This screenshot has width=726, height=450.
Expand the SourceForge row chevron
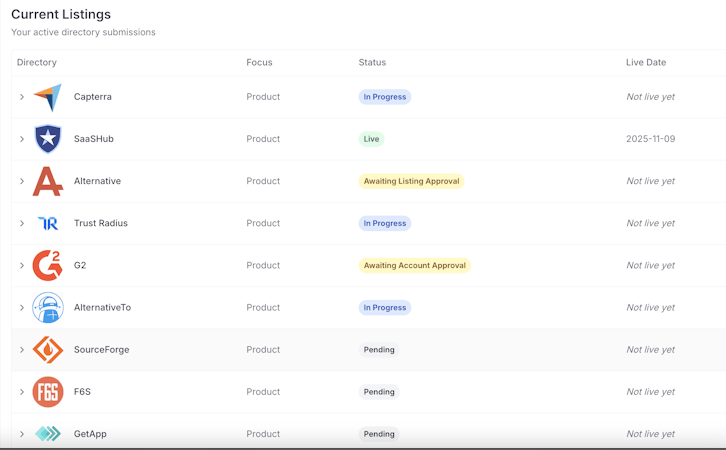22,350
